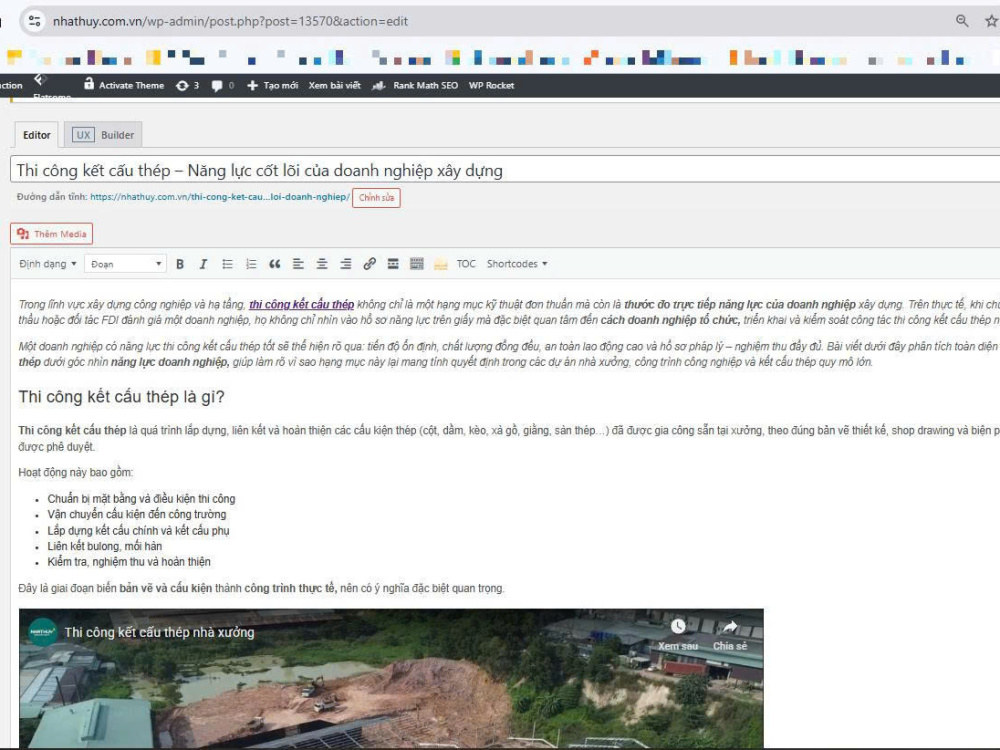Align text right
Image resolution: width=1000 pixels, height=750 pixels.
[x=346, y=264]
